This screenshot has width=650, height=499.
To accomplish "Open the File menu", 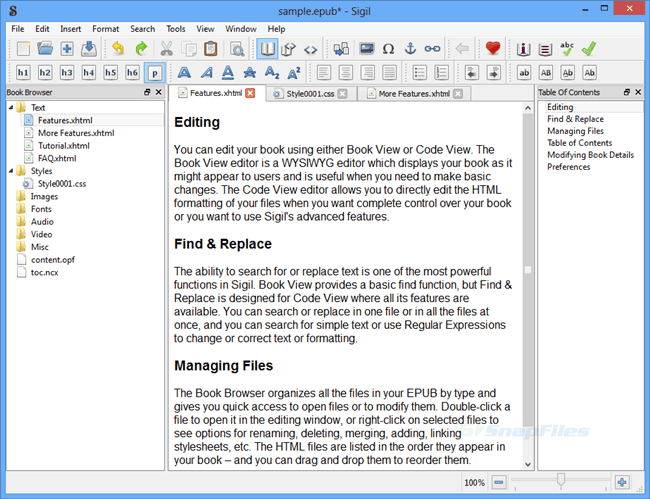I will (17, 29).
